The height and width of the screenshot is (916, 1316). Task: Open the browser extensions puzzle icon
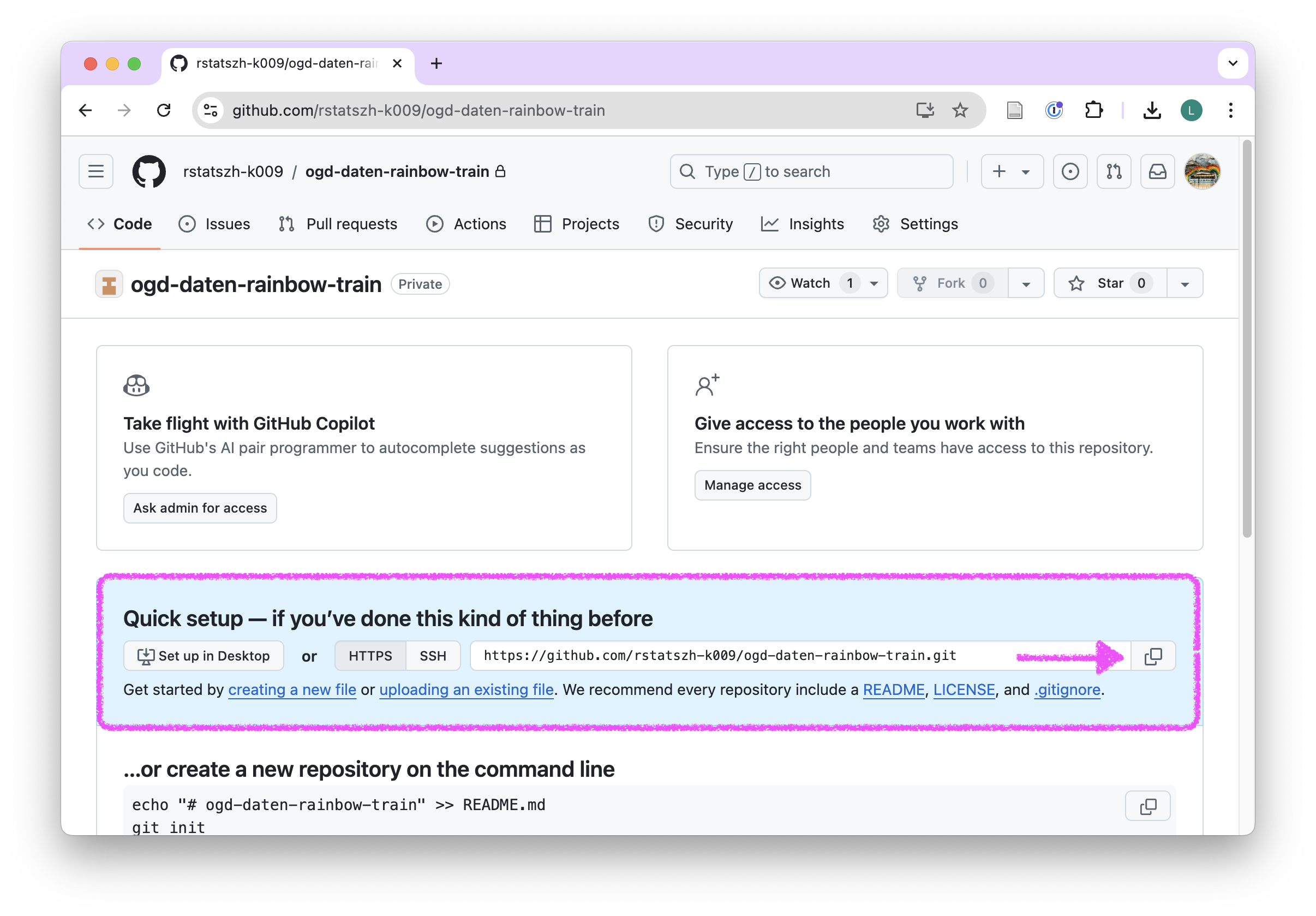(x=1093, y=110)
